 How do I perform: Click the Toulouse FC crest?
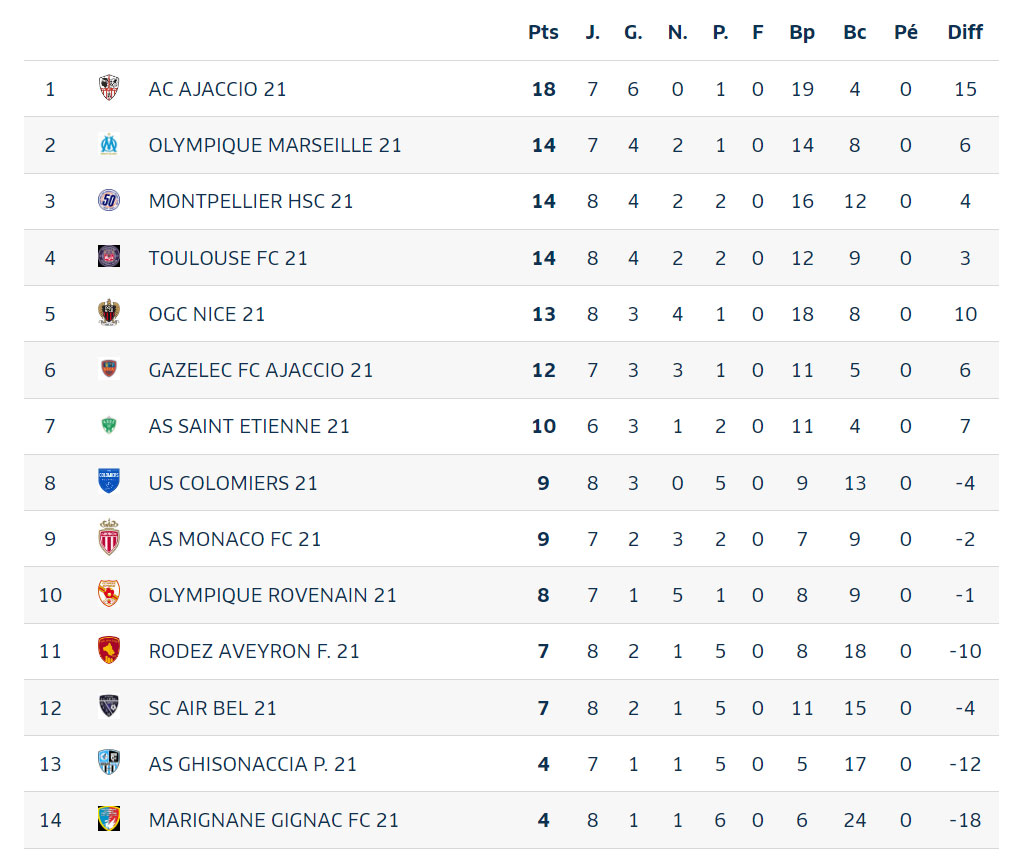click(109, 257)
